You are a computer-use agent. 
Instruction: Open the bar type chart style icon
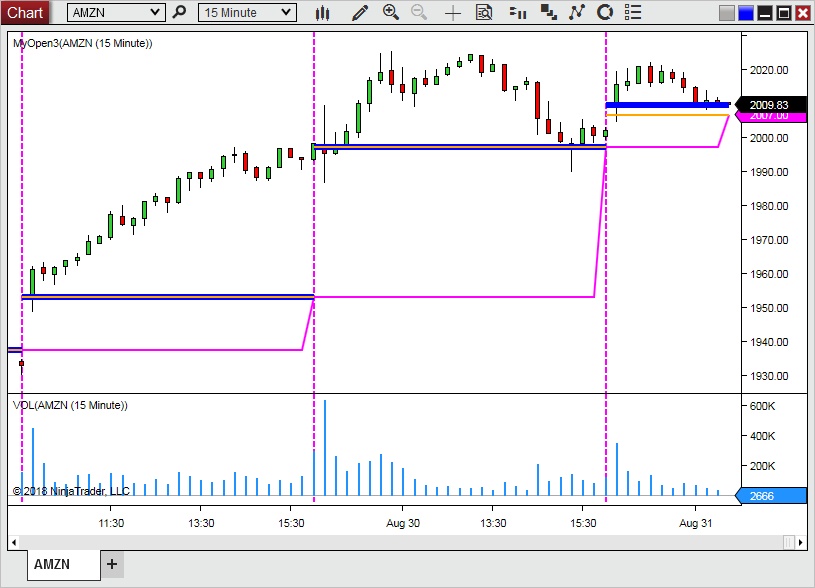(322, 12)
